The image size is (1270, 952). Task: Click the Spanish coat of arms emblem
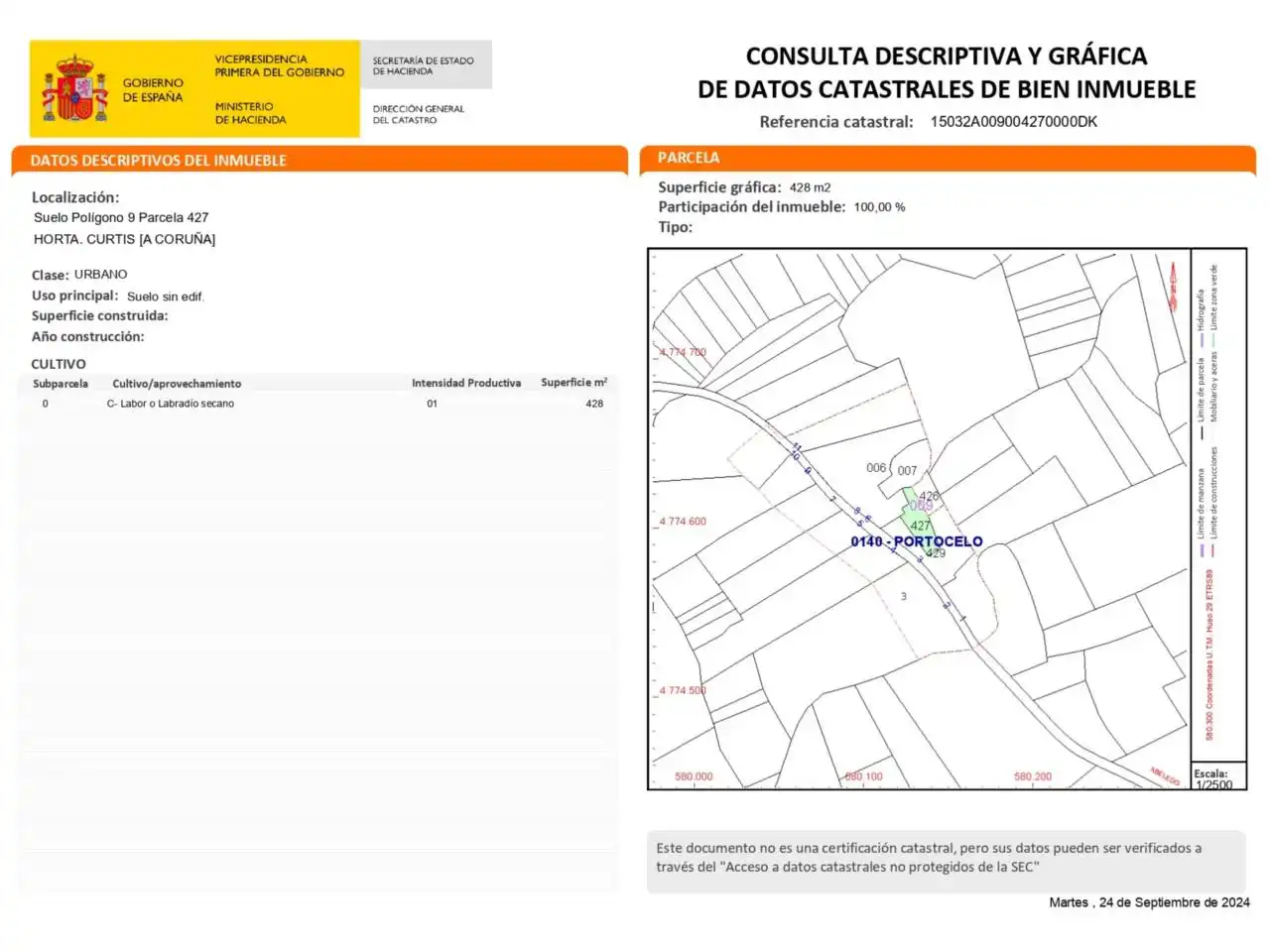tap(74, 87)
